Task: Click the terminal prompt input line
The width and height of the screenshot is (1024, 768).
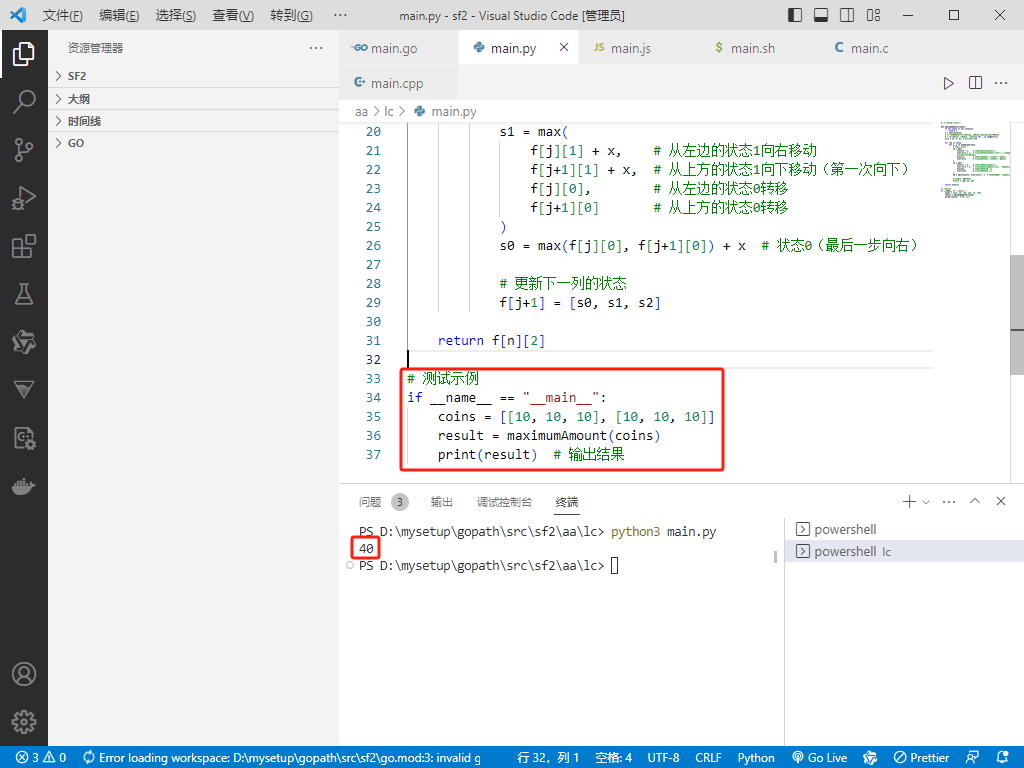Action: (x=488, y=566)
